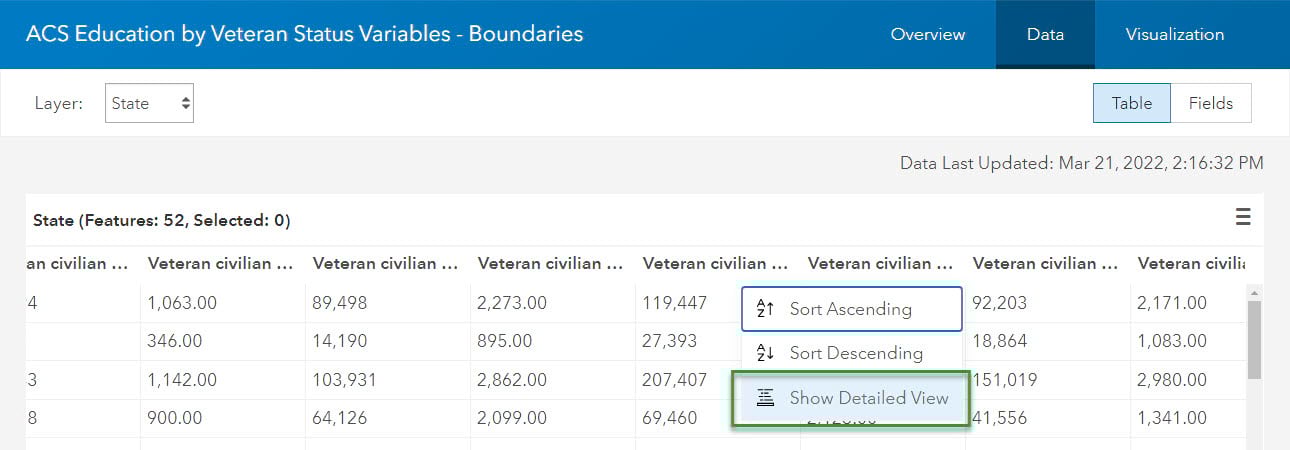Click the vertical scrollbar thumb

(x=1253, y=340)
